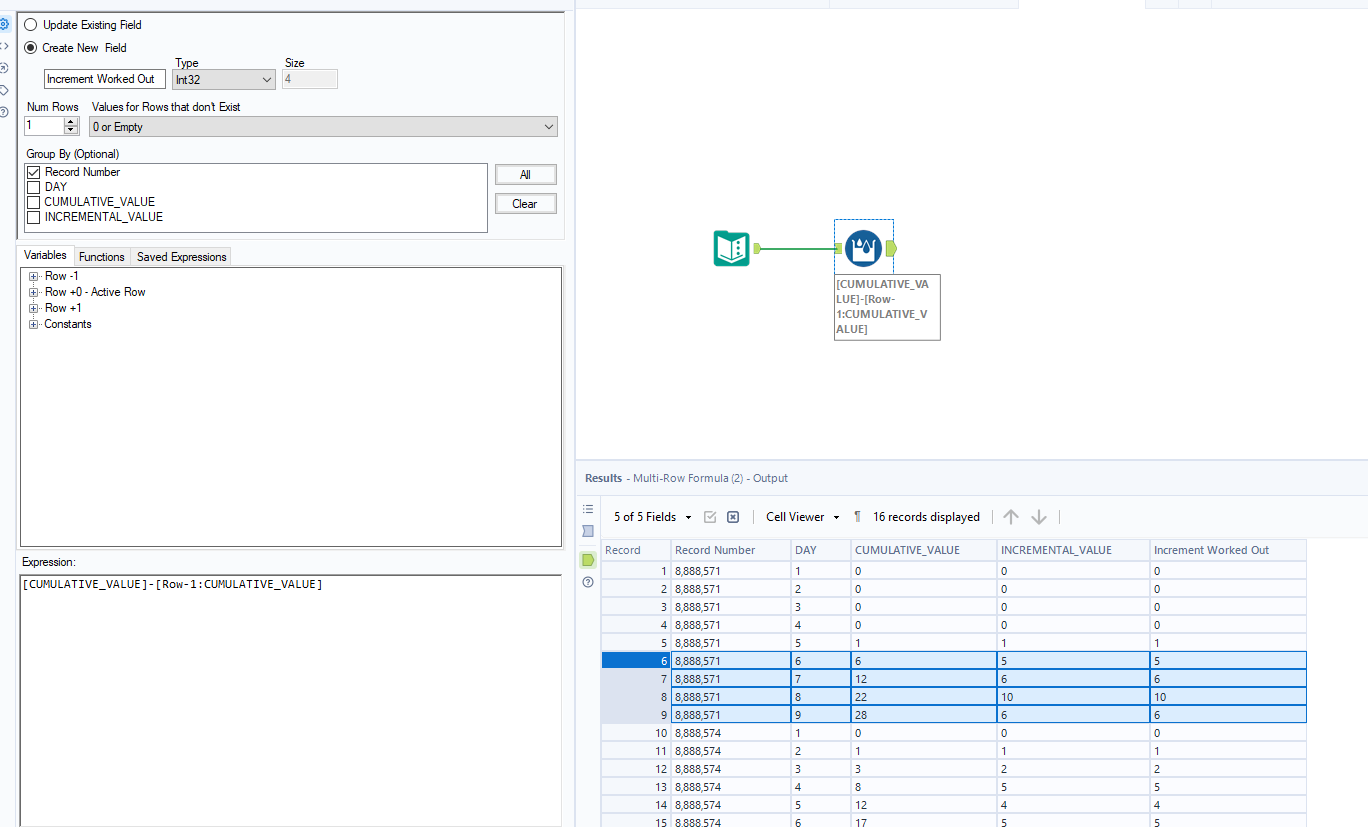Uncheck the Record Number group-by checkbox
Image resolution: width=1368 pixels, height=827 pixels.
tap(33, 171)
